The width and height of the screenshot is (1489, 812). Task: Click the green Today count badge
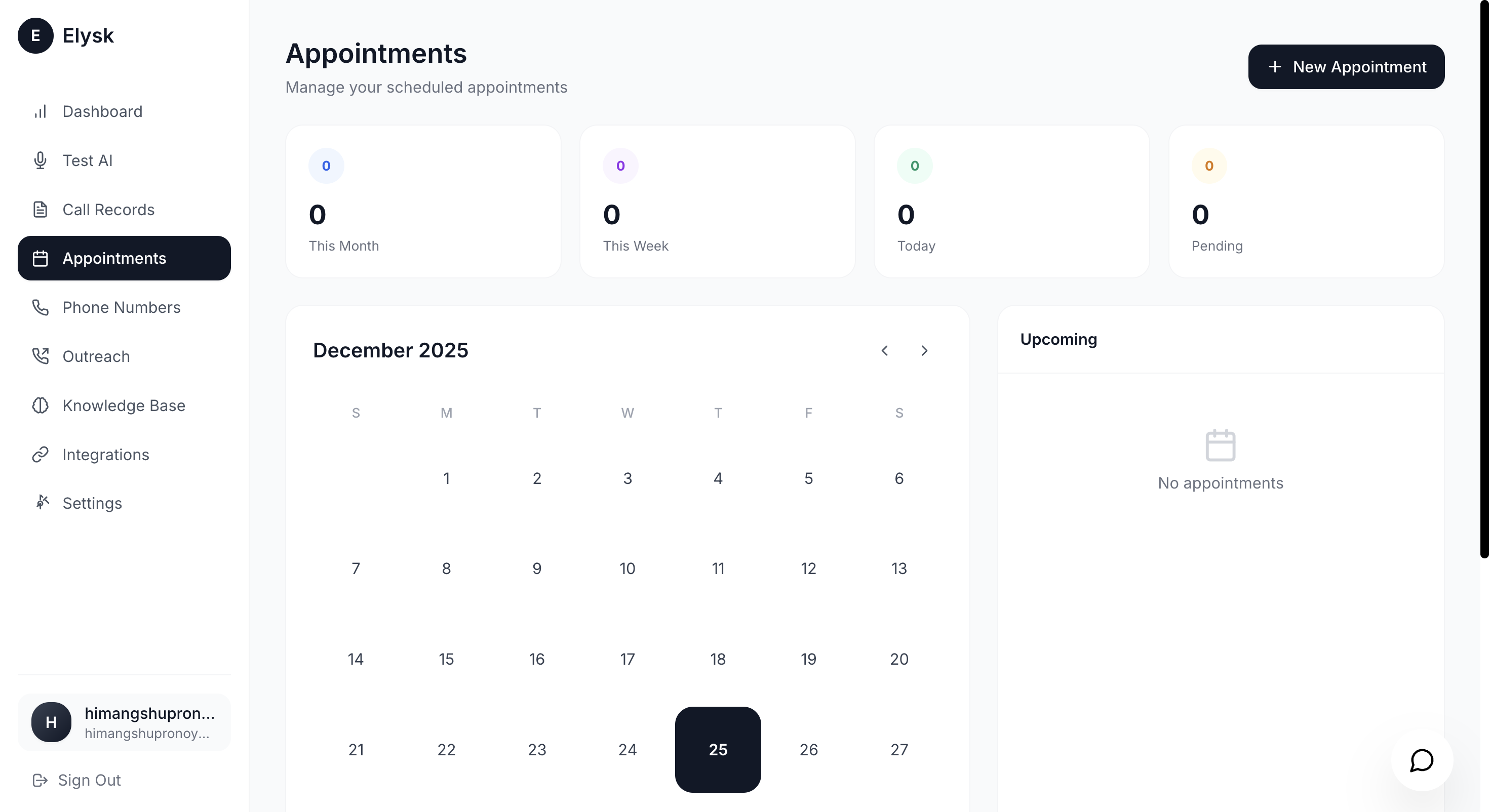914,166
